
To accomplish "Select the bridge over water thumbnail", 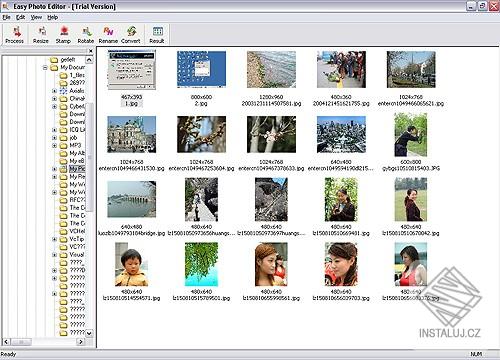I will click(132, 199).
